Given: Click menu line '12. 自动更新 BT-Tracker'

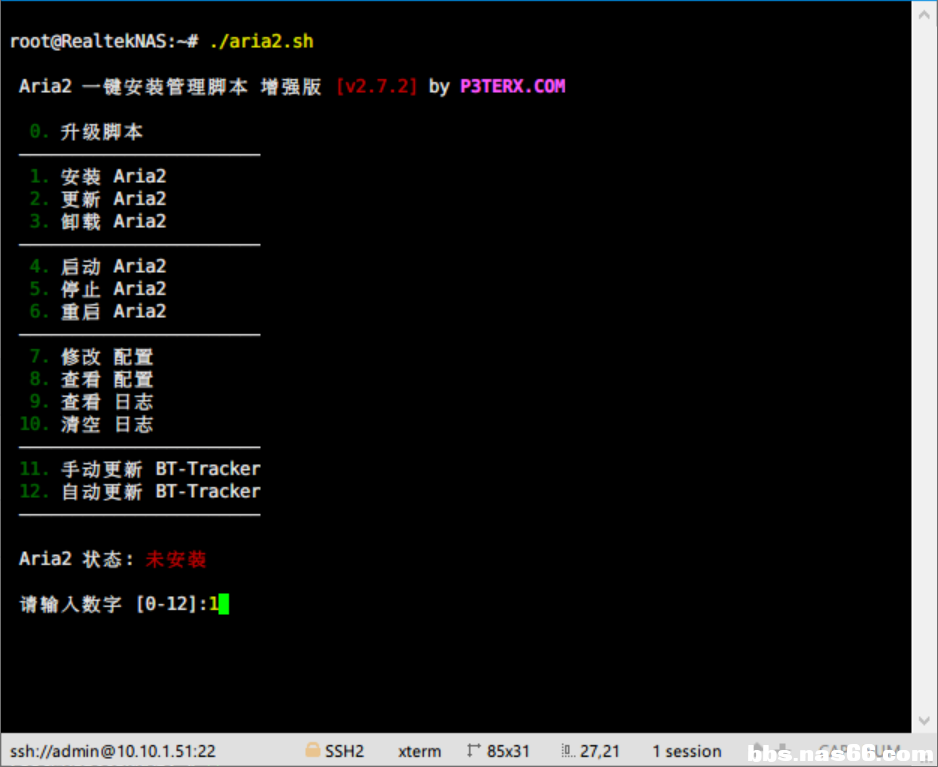Looking at the screenshot, I should (x=140, y=492).
